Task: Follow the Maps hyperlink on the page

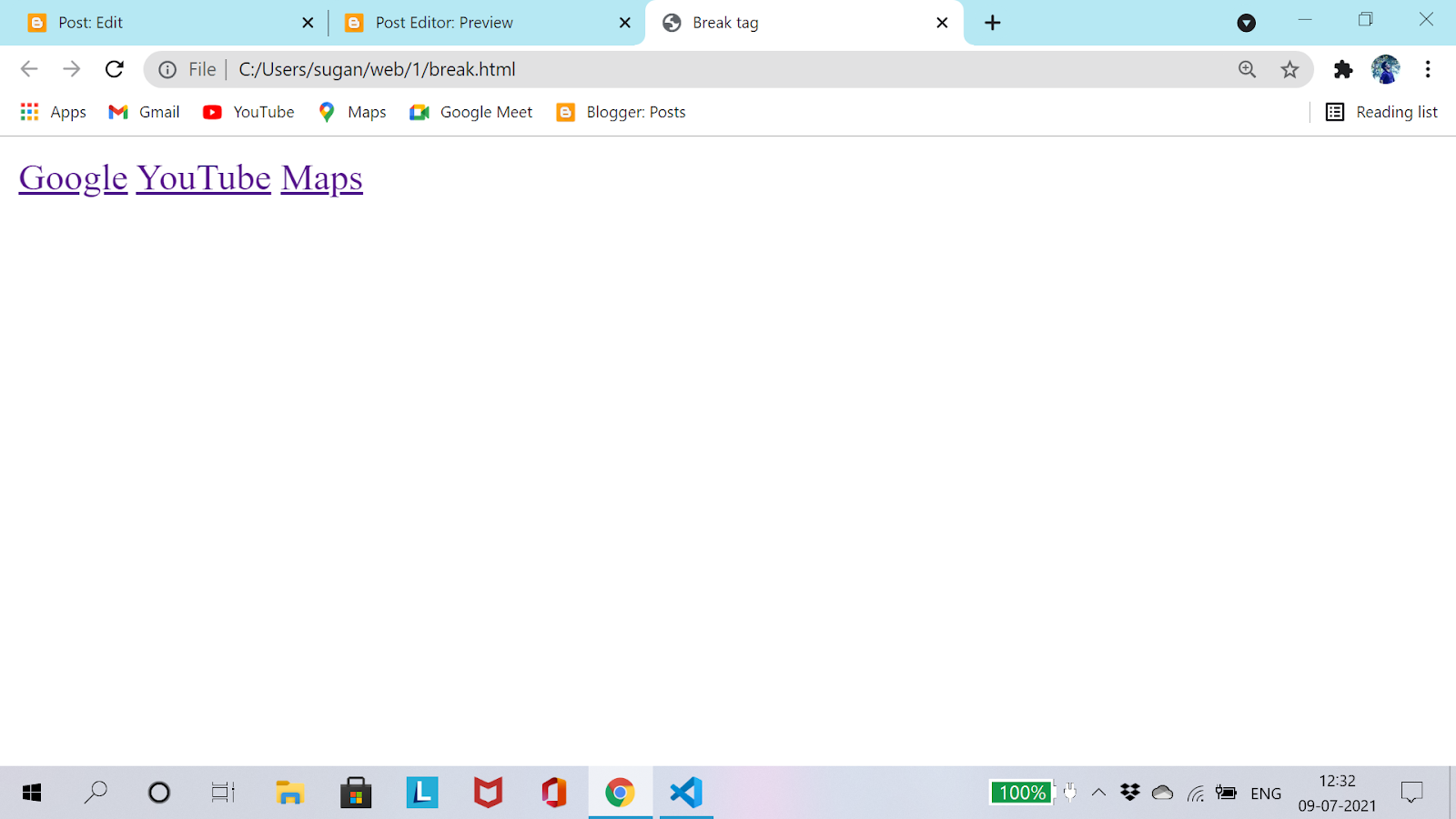Action: (x=322, y=177)
